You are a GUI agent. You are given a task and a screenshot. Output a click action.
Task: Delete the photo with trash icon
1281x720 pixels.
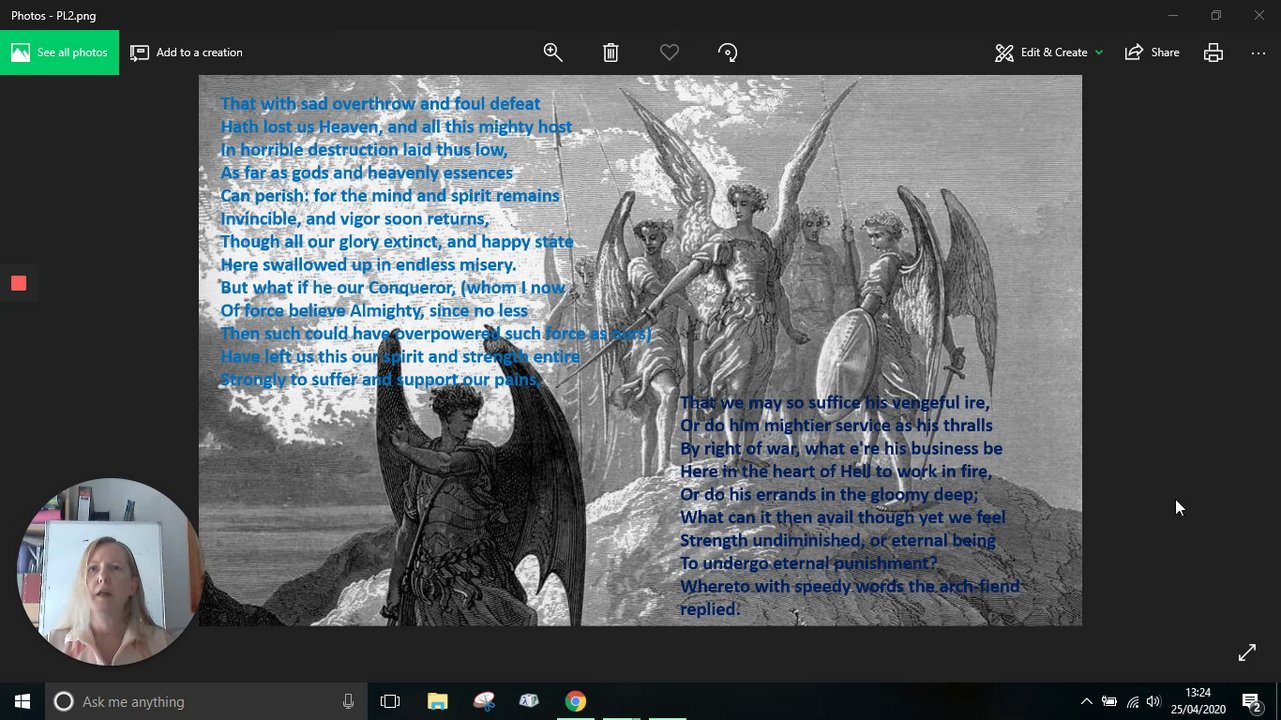611,53
